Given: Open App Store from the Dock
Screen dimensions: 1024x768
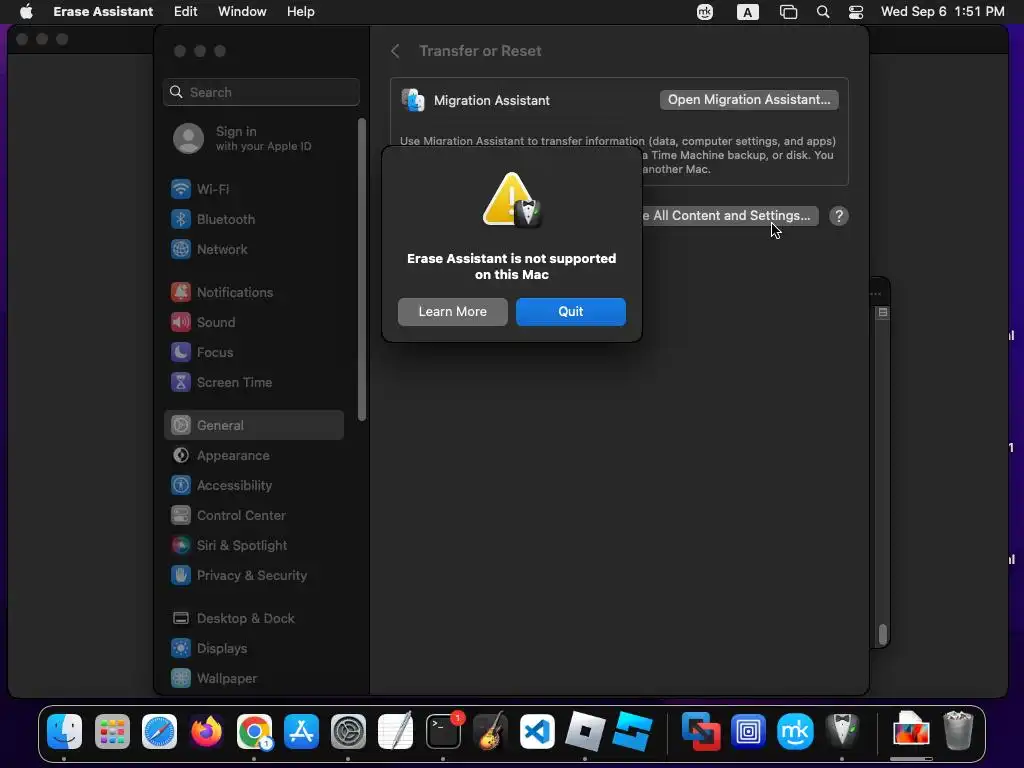Looking at the screenshot, I should [x=301, y=731].
